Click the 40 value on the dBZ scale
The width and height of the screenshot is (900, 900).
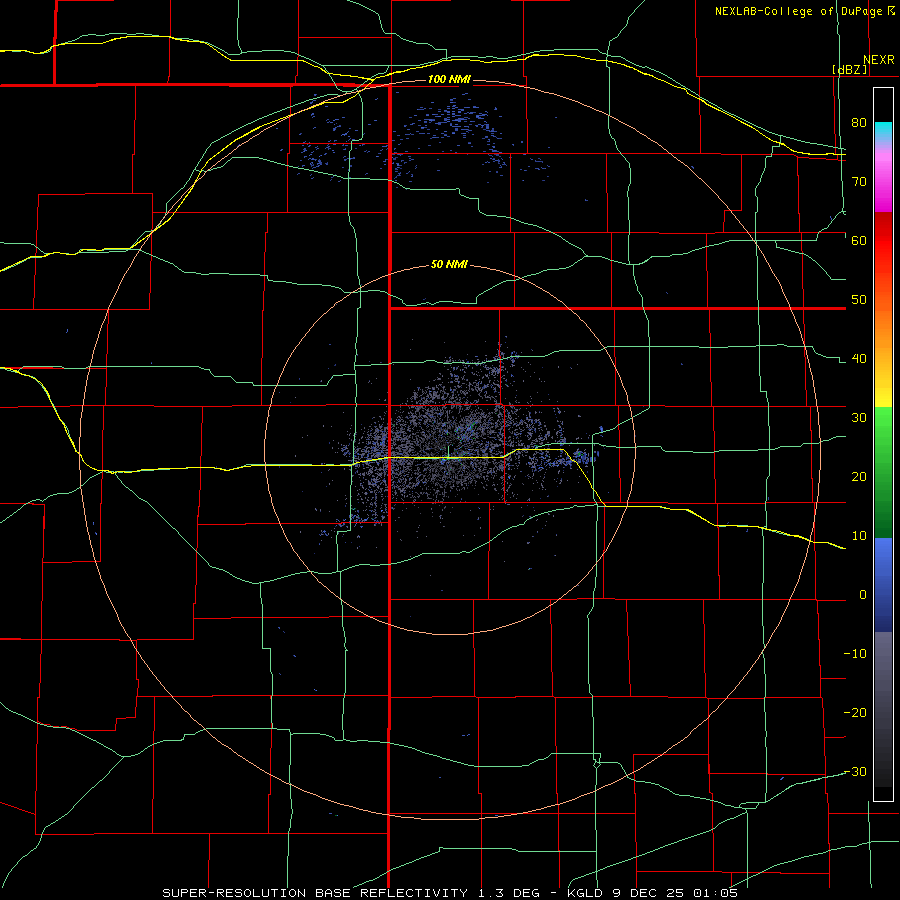(x=859, y=359)
